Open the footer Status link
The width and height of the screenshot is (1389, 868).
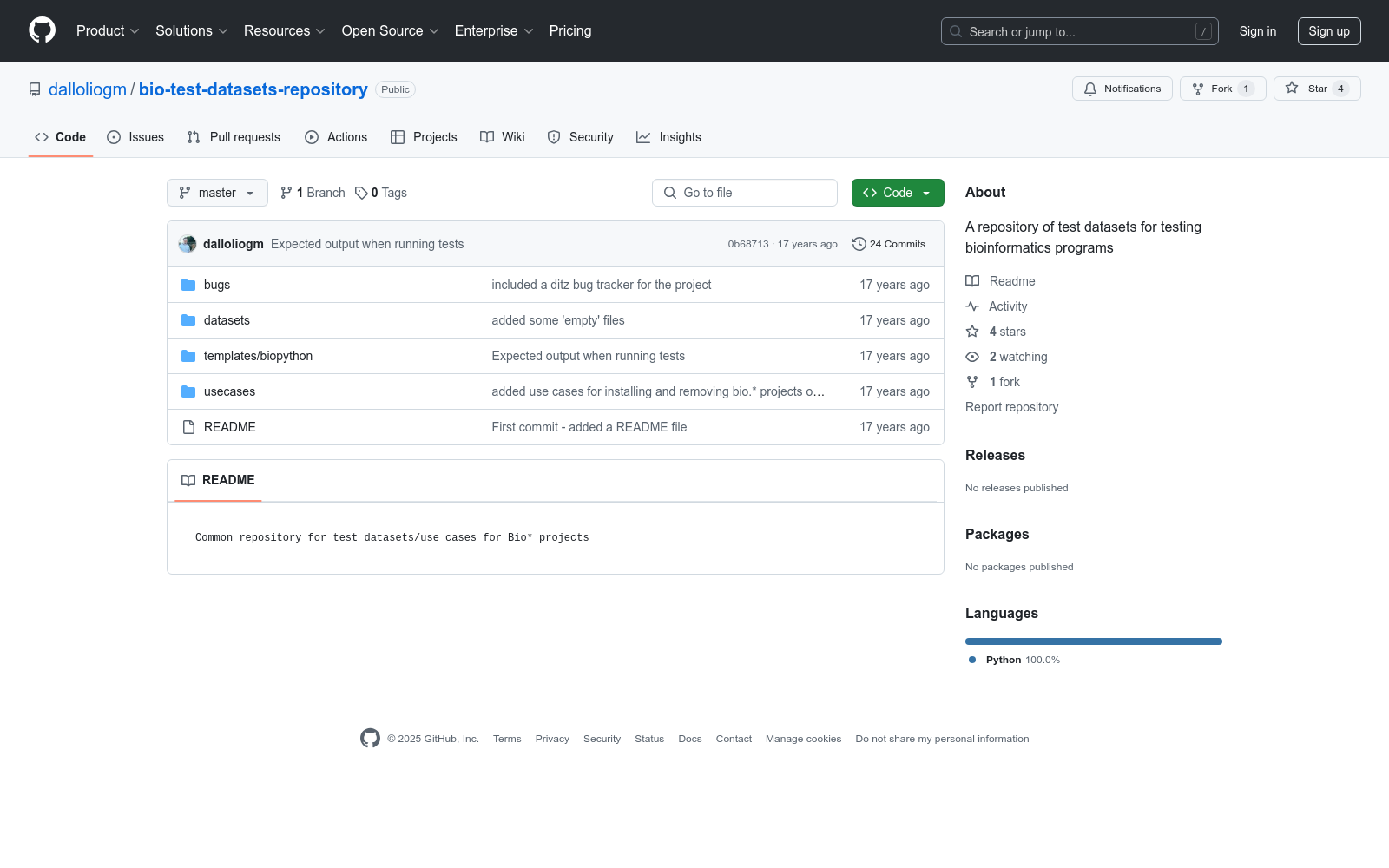tap(649, 739)
